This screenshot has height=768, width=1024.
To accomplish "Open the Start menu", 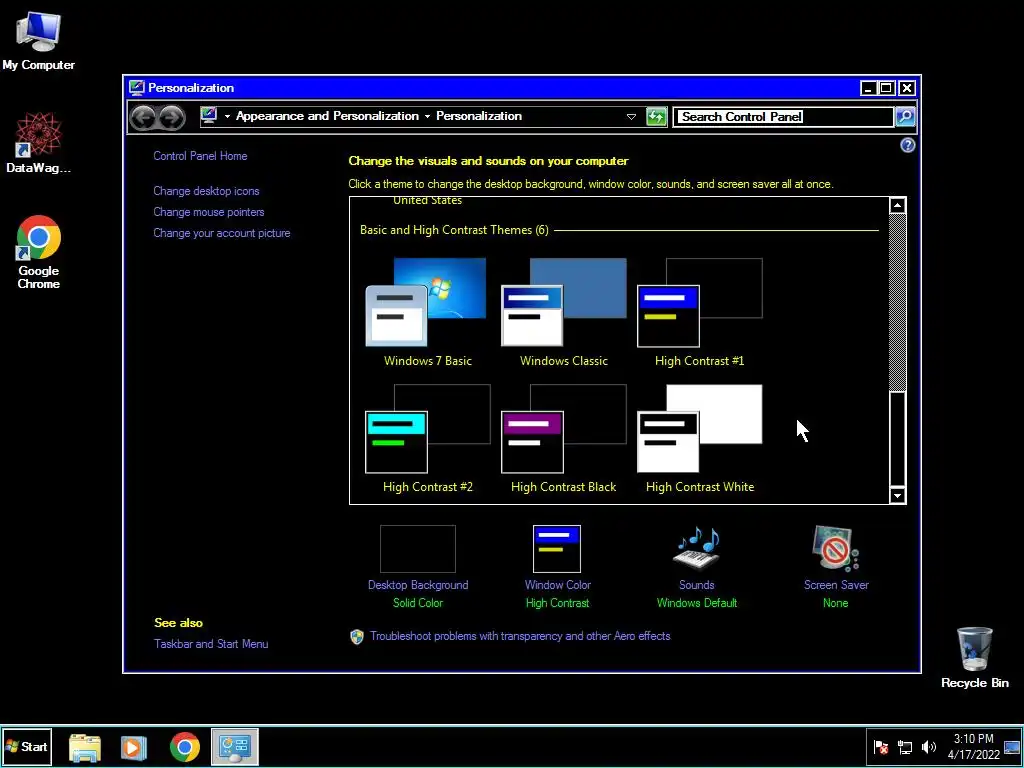I will [26, 746].
